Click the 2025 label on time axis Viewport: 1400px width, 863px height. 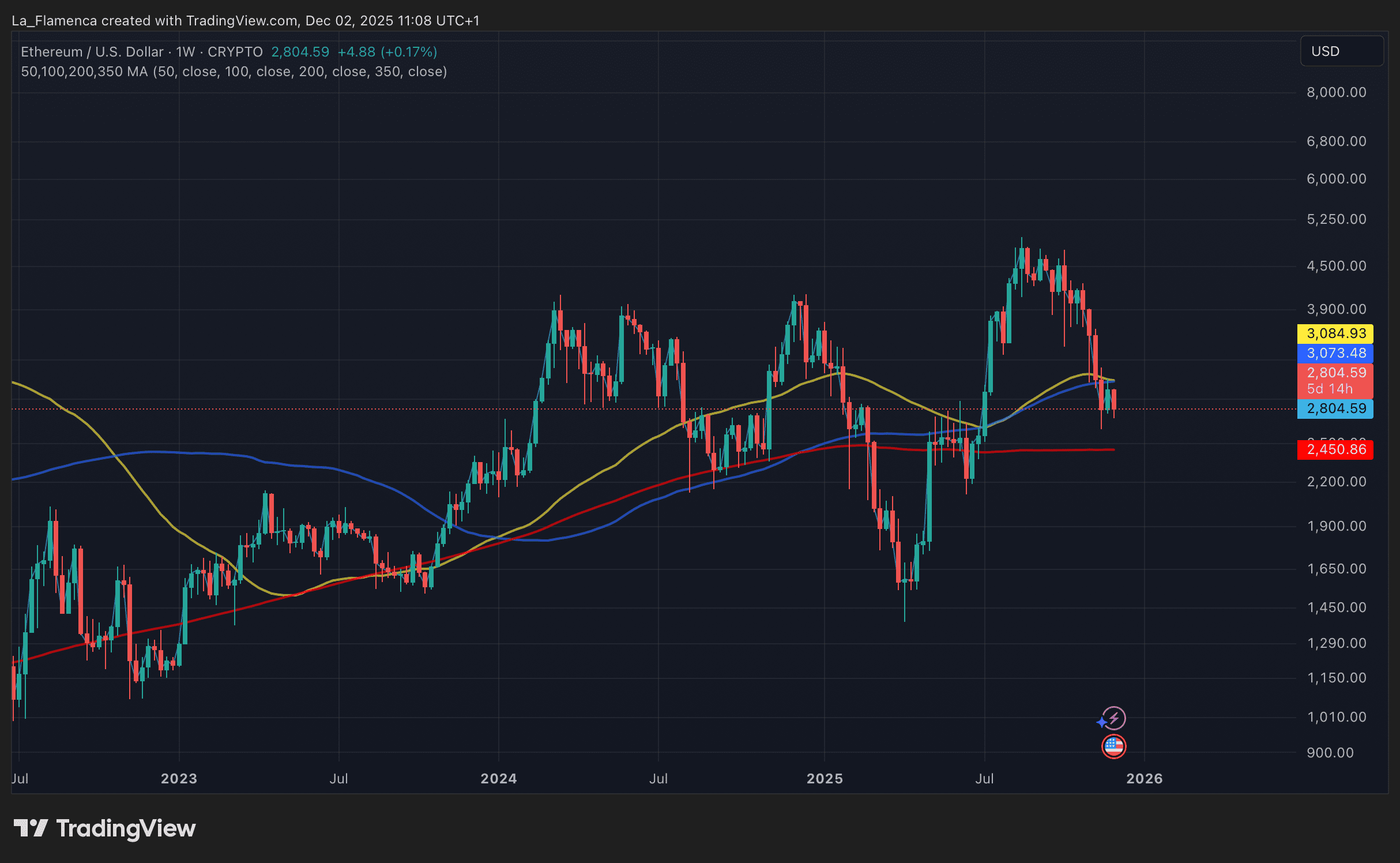click(824, 778)
